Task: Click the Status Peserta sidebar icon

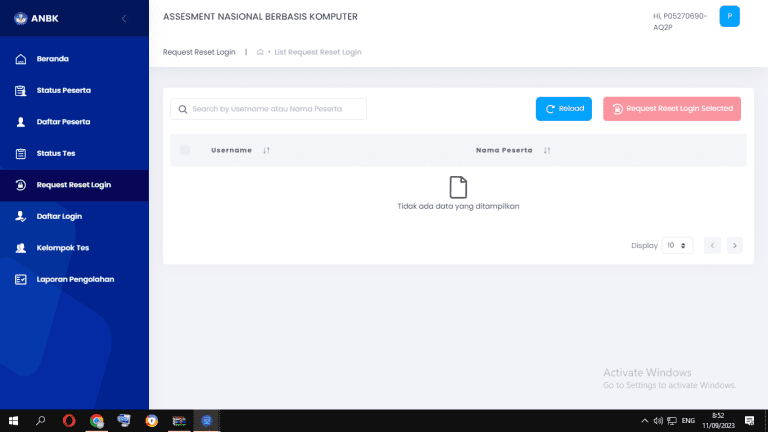Action: [20, 91]
